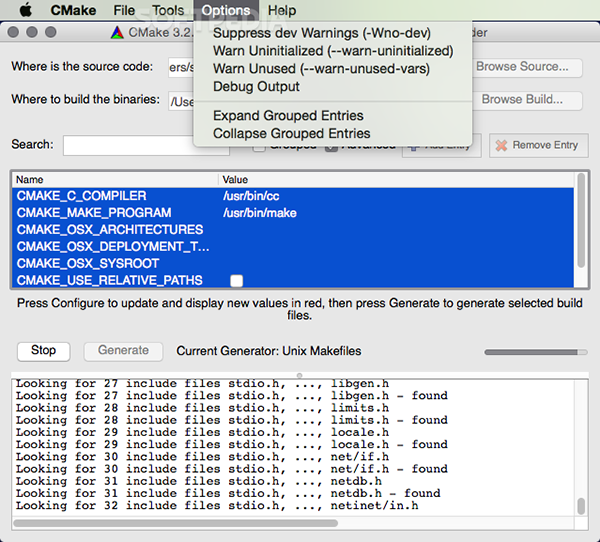Click the /usr/bin/make value cell

pyautogui.click(x=260, y=213)
